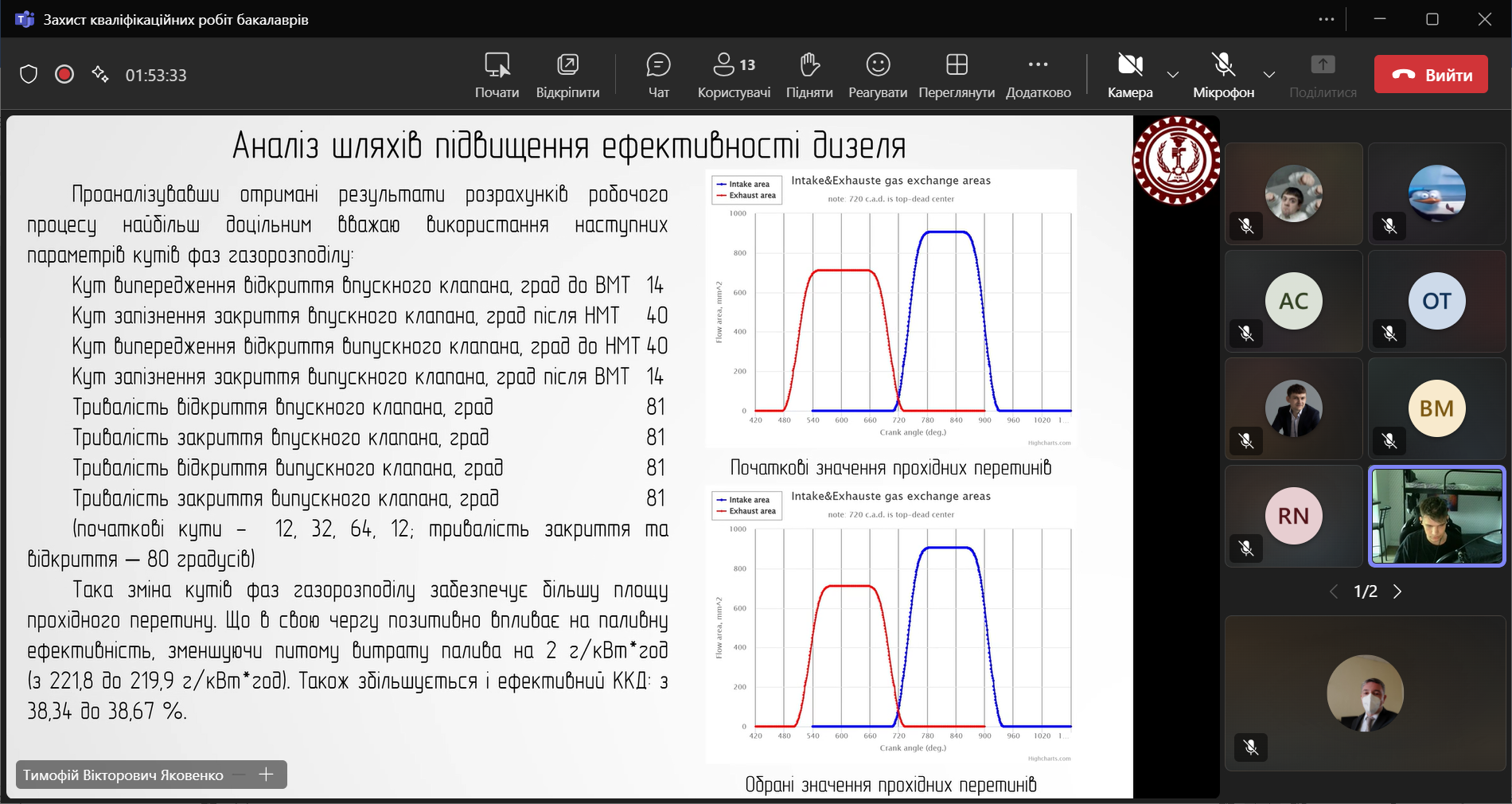Image resolution: width=1512 pixels, height=804 pixels.
Task: Select the highlighted active speaker video tile
Action: click(1436, 516)
